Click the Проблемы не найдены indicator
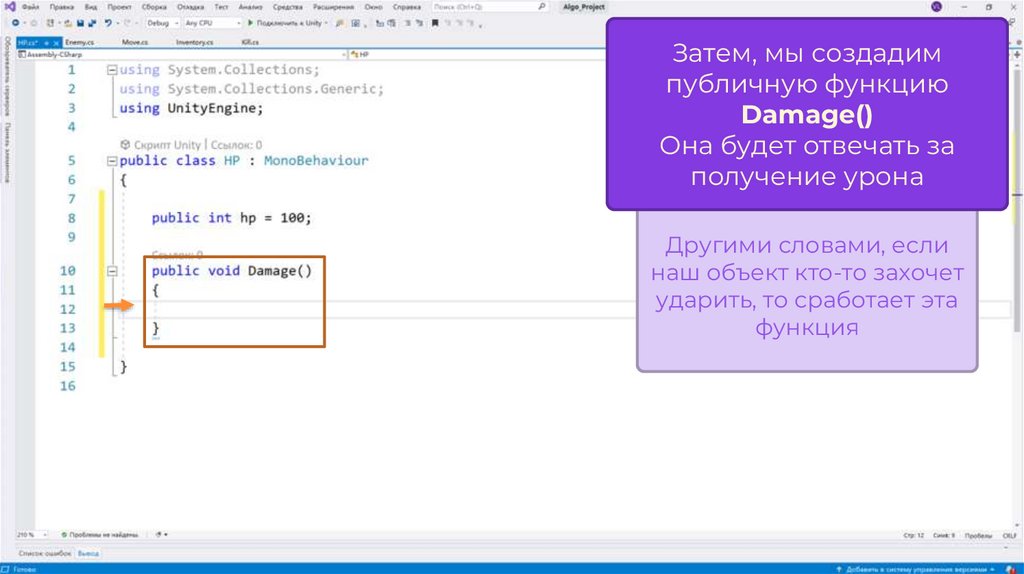 [x=100, y=535]
